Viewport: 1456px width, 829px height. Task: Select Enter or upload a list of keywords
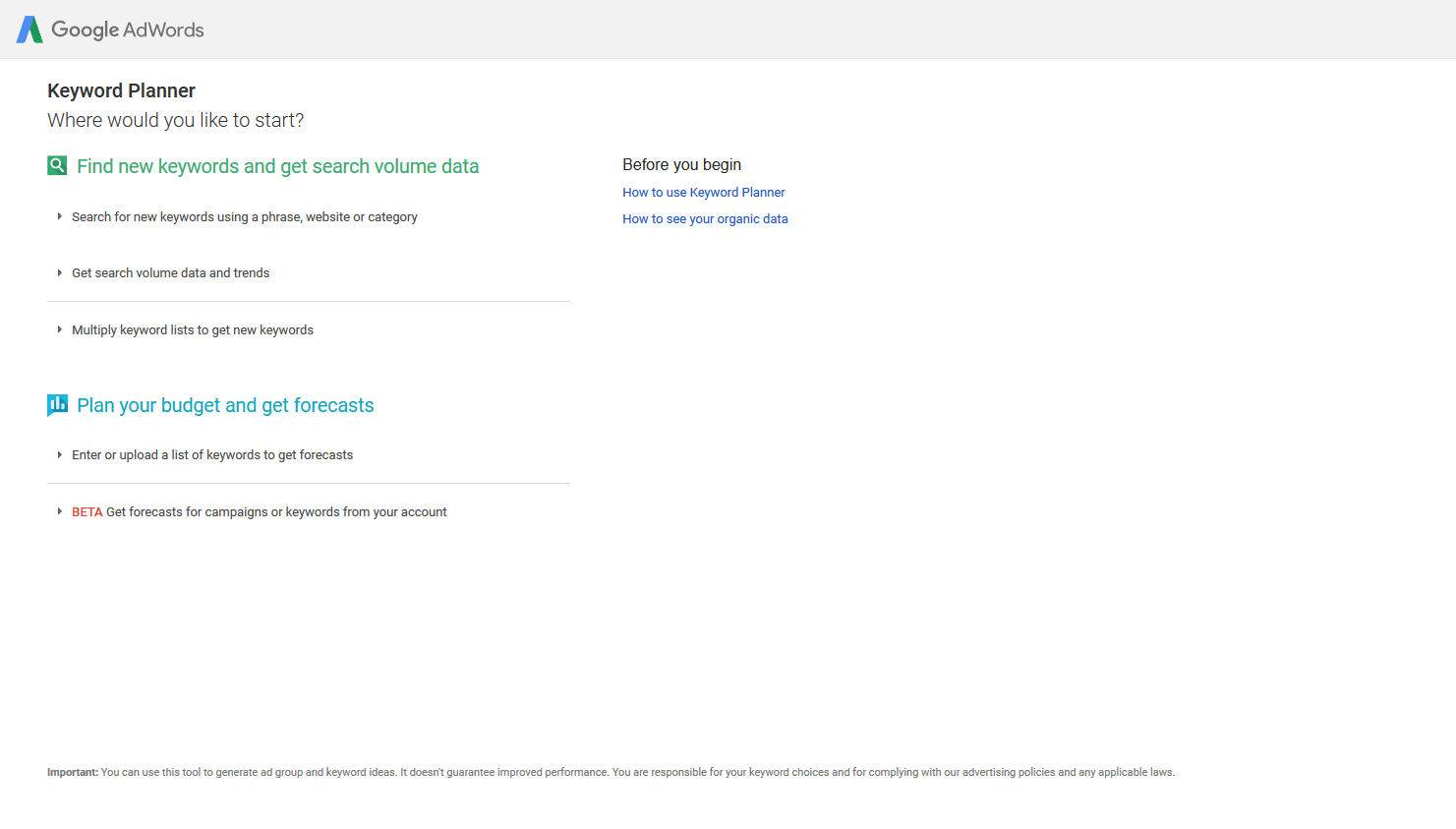point(212,455)
